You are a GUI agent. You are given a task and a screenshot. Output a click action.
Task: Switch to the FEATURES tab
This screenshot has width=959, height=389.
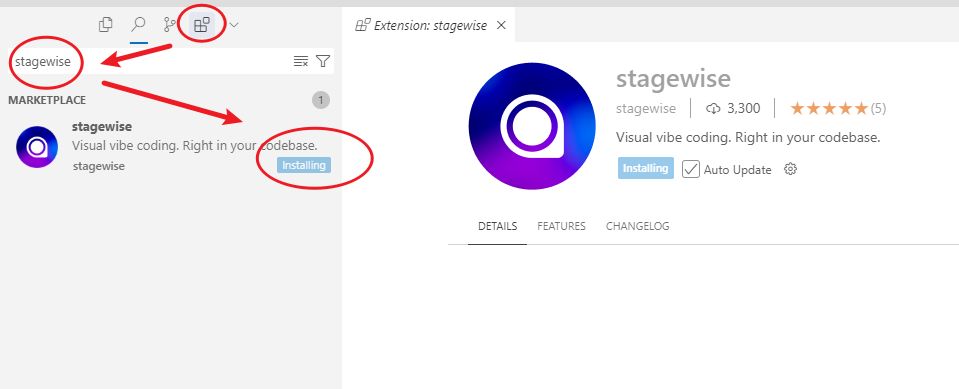coord(561,226)
